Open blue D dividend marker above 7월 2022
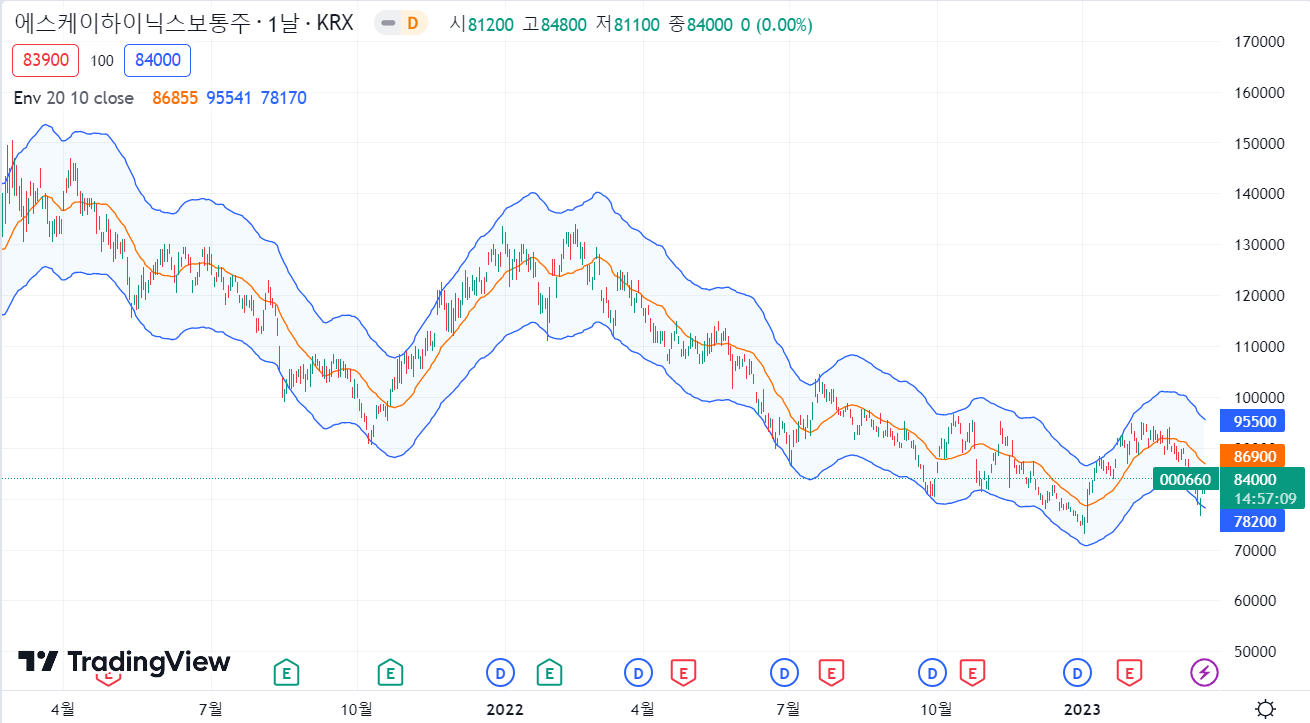Image resolution: width=1310 pixels, height=723 pixels. (785, 673)
